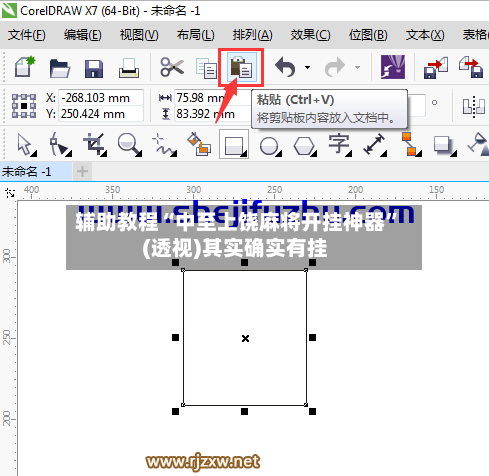The height and width of the screenshot is (476, 489).
Task: Select the Zoom magnifier tool
Action: [x=129, y=145]
